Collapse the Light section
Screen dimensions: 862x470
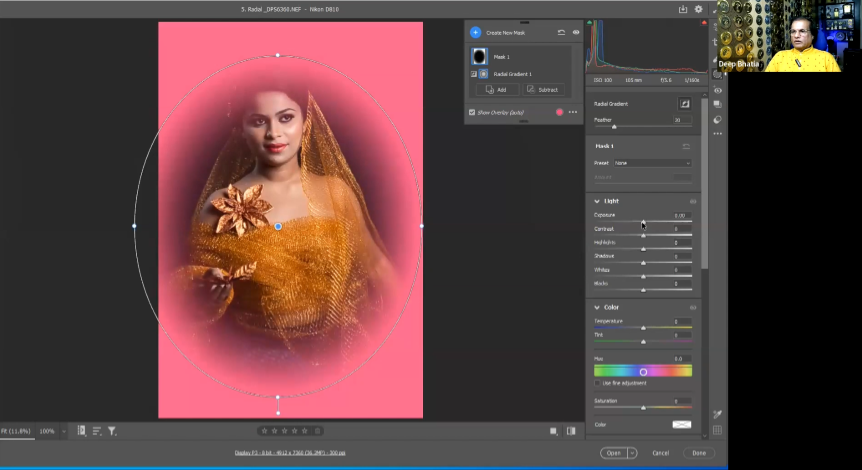[x=597, y=201]
